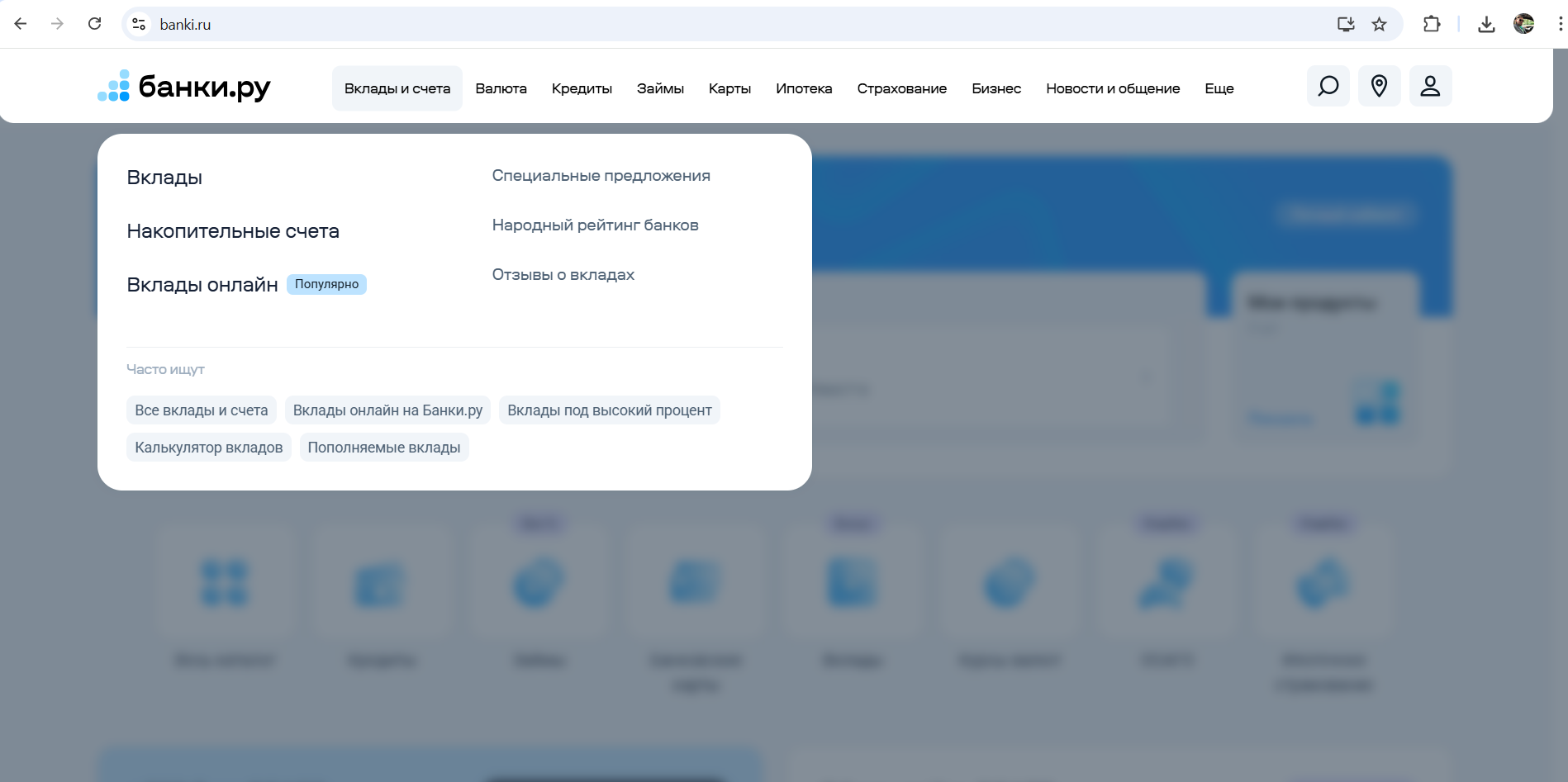Open the location pin city selector
This screenshot has width=1568, height=782.
[1379, 86]
